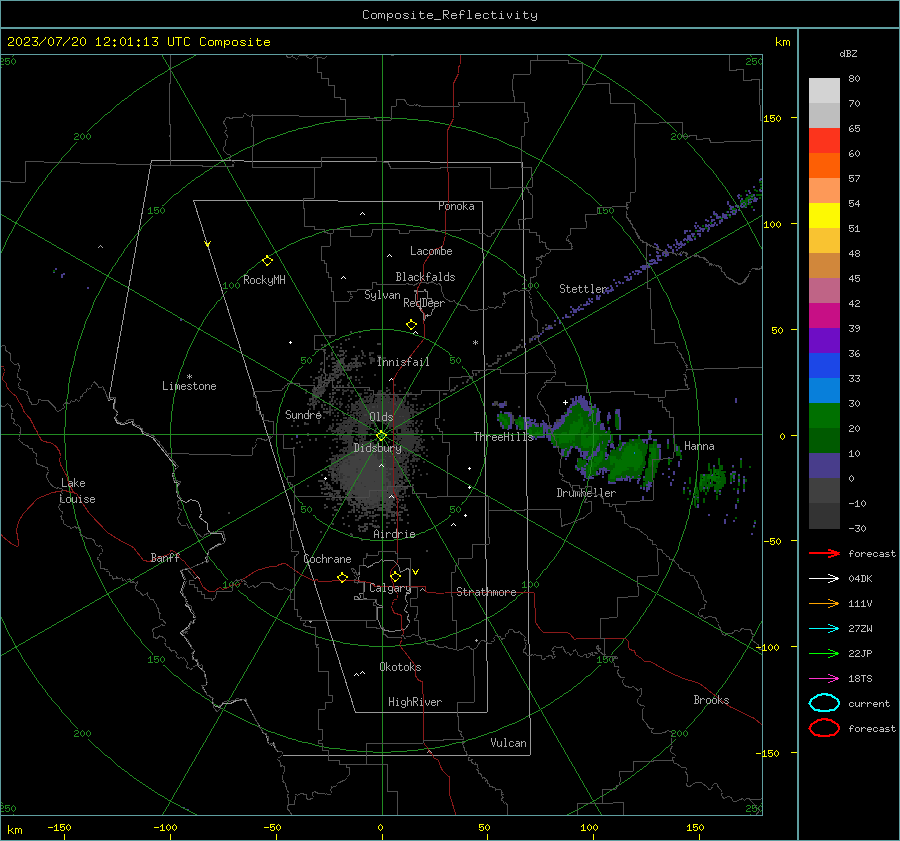Image resolution: width=900 pixels, height=841 pixels.
Task: Click the 65 dBZ red color swatch
Action: pos(824,140)
